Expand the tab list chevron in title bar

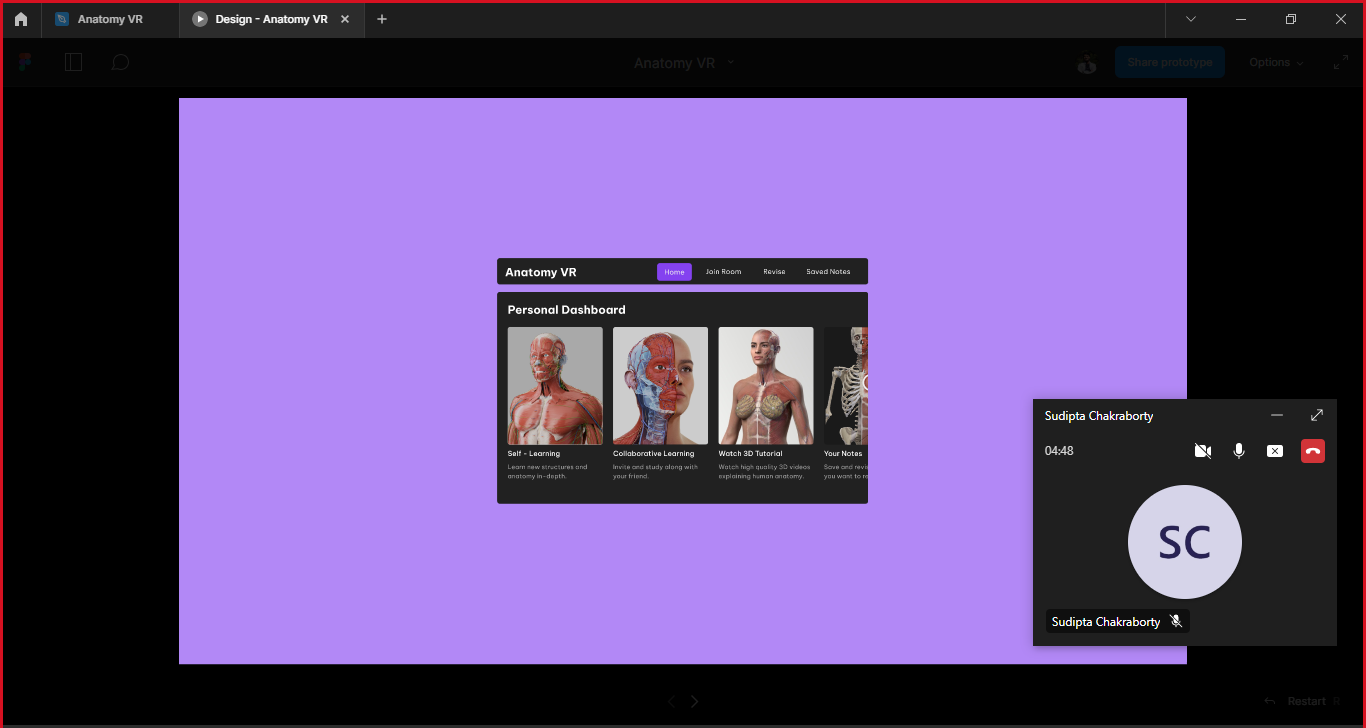click(1190, 19)
